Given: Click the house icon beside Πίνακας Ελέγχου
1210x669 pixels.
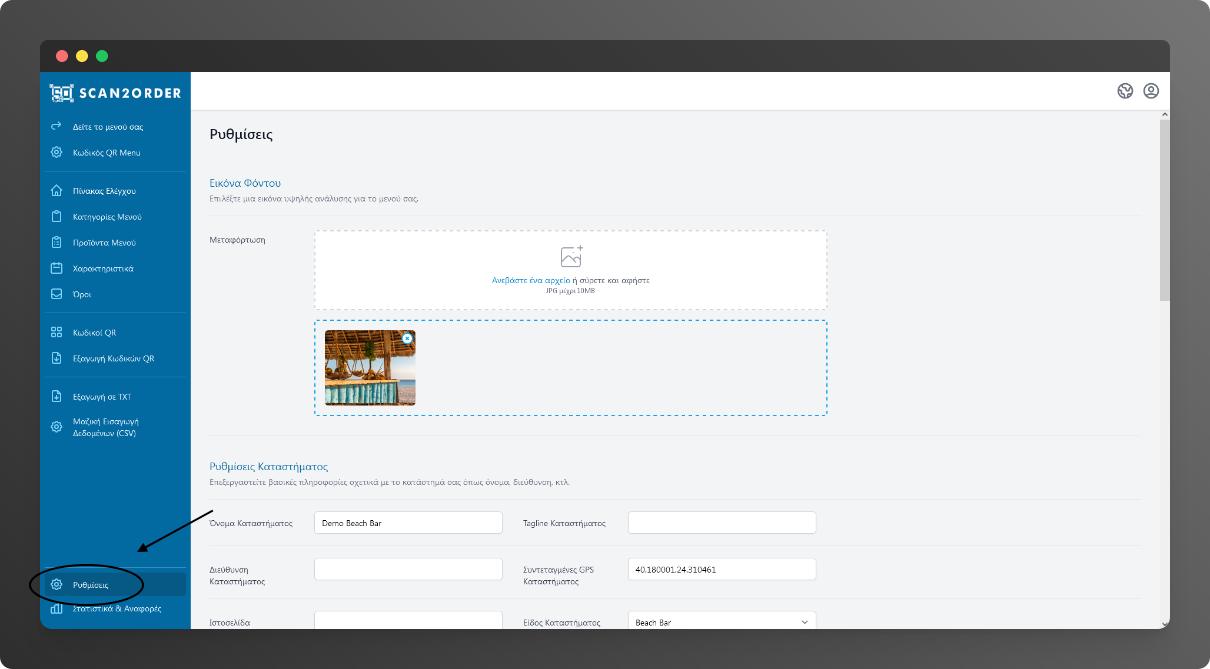Looking at the screenshot, I should click(x=57, y=191).
